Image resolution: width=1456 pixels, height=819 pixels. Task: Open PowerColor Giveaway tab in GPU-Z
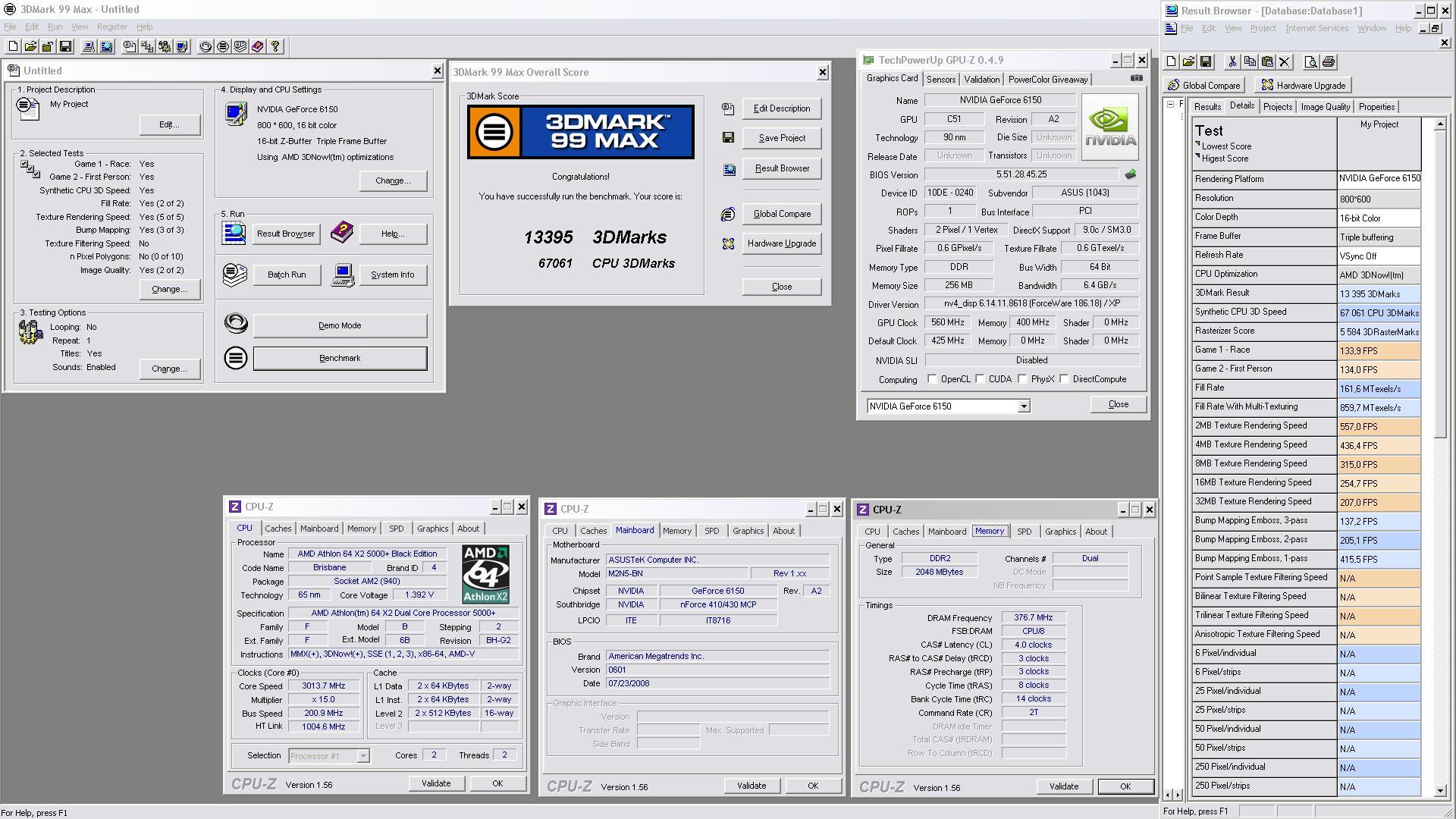pos(1048,80)
